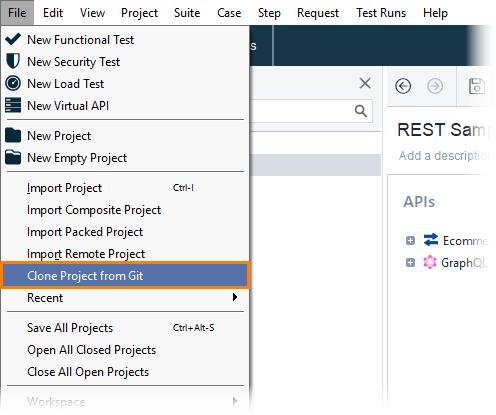Choose Import Remote Project
Image resolution: width=496 pixels, height=415 pixels.
point(125,254)
